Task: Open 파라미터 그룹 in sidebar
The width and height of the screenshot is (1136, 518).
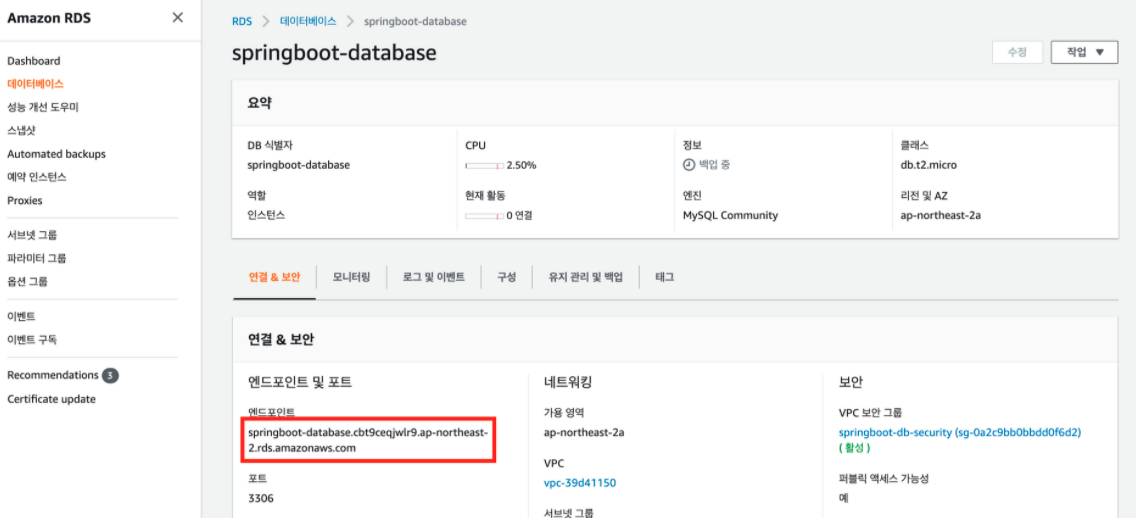Action: pyautogui.click(x=37, y=258)
